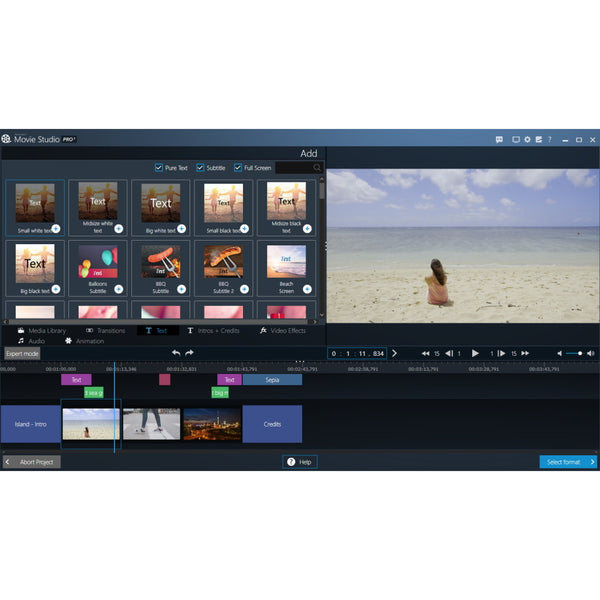
Task: Step forward one frame
Action: (501, 354)
